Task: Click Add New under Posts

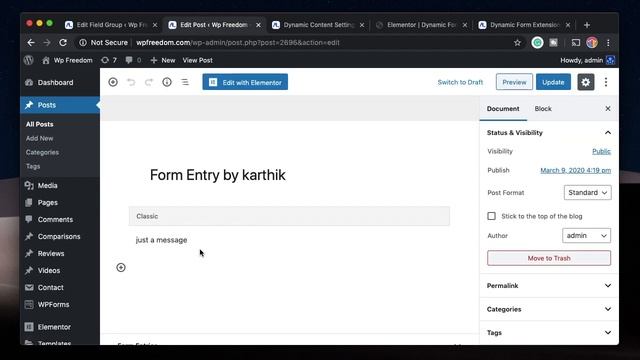Action: [40, 138]
